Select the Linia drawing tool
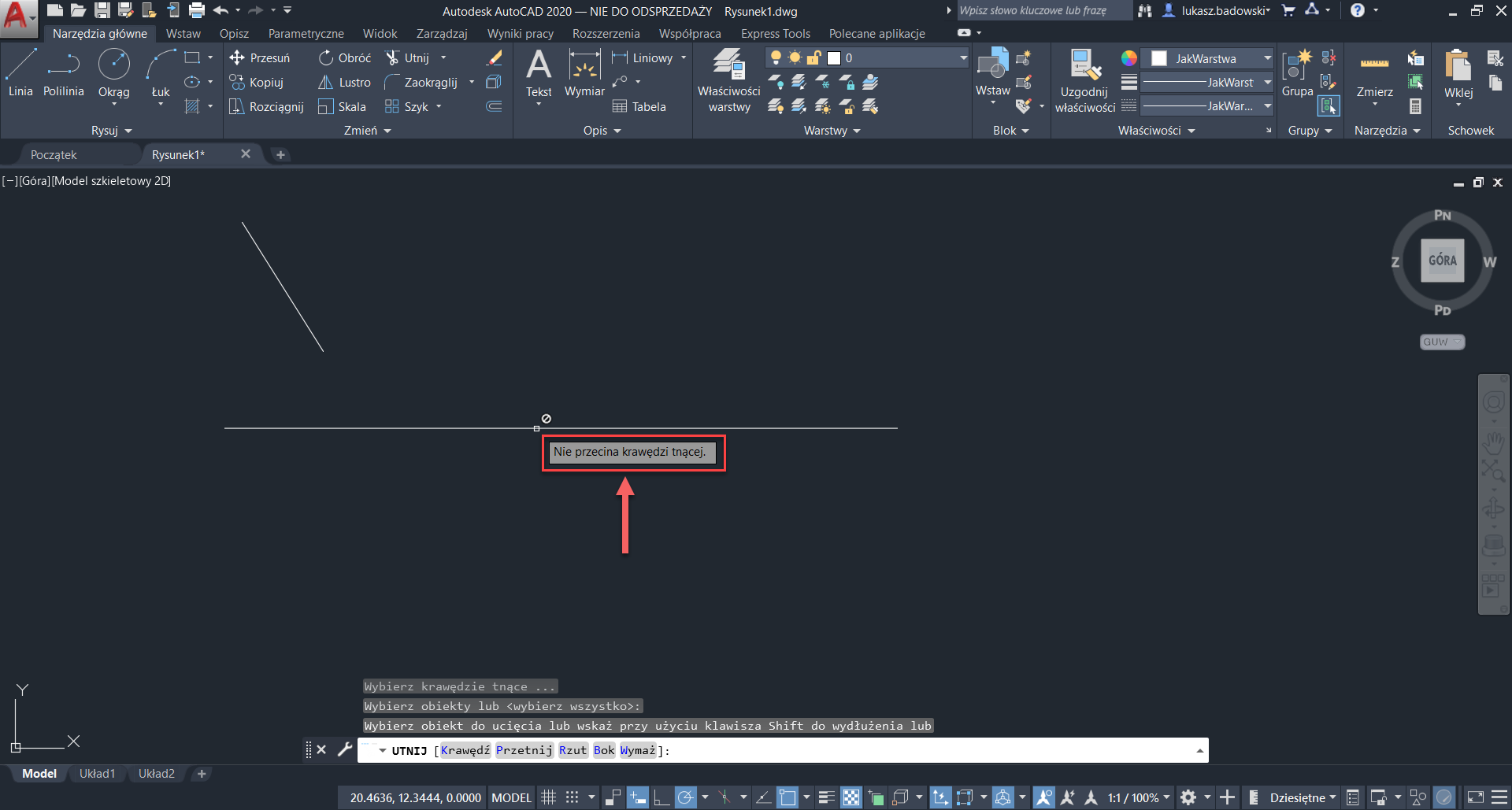This screenshot has width=1512, height=810. coord(20,71)
